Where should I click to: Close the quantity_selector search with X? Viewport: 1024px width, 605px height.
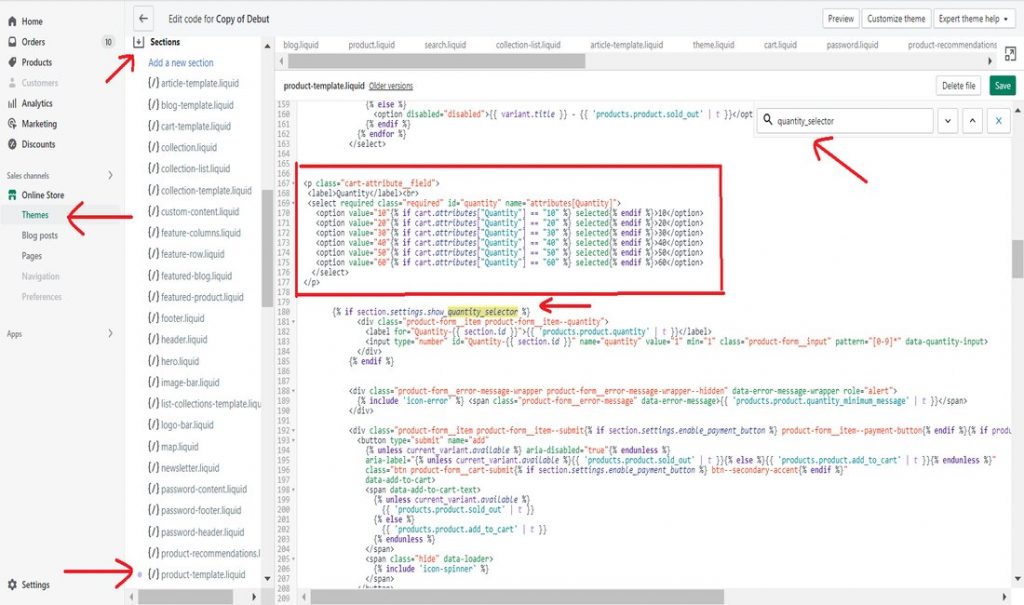997,120
